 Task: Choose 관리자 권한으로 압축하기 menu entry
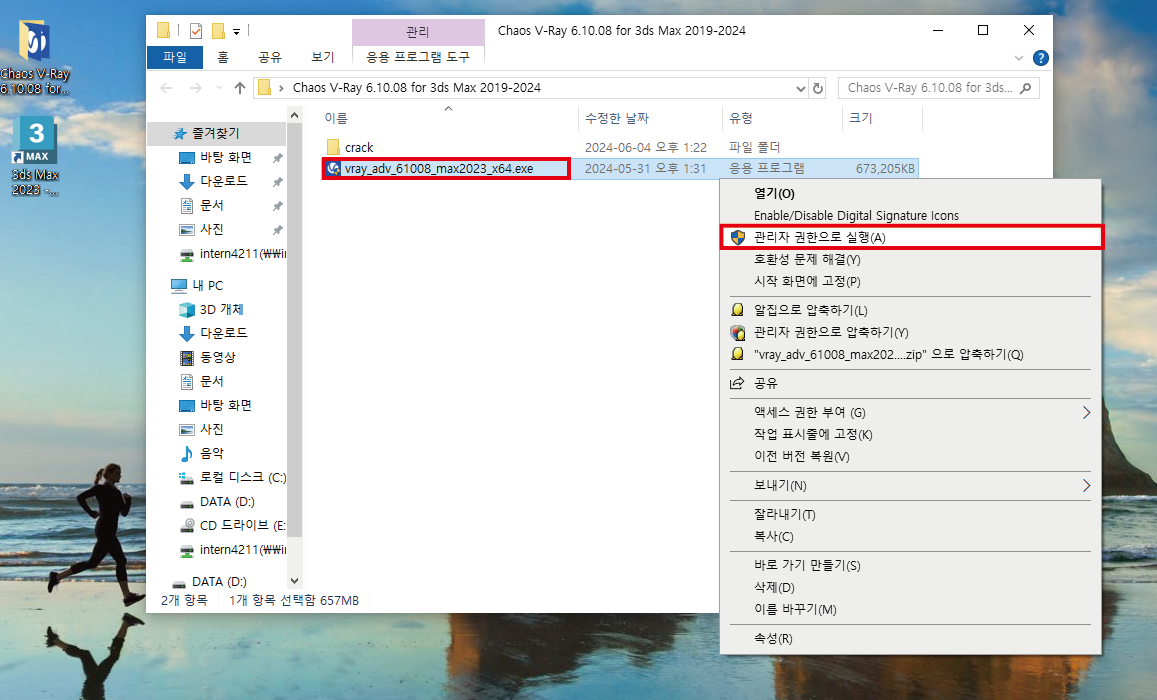click(x=911, y=332)
